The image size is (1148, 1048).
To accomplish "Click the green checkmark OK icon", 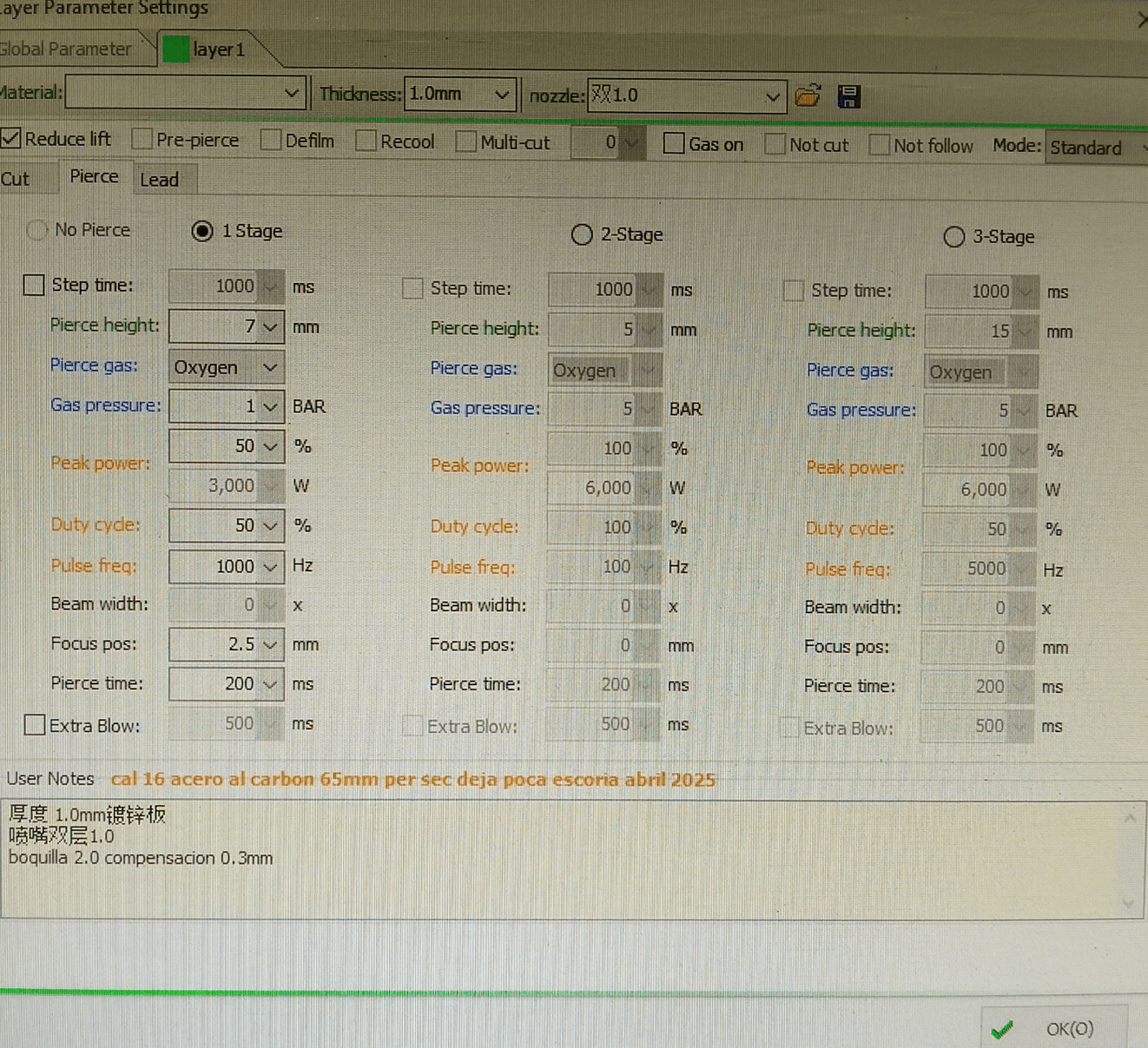I will point(1002,1030).
